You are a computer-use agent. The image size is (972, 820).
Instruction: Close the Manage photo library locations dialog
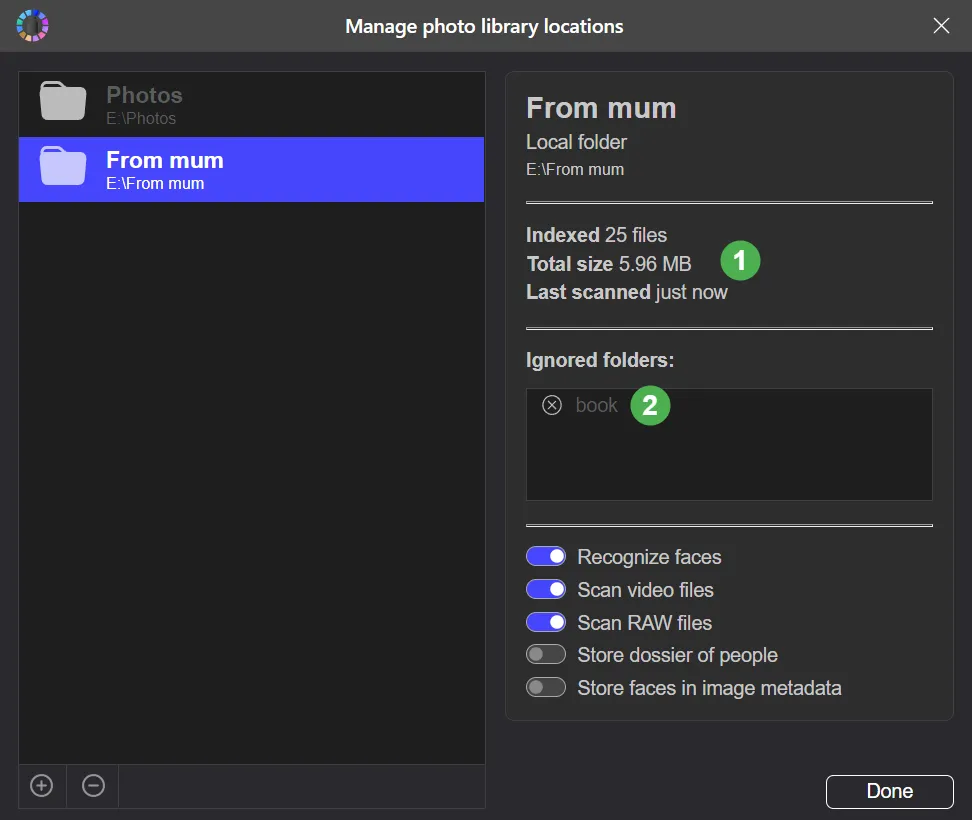[x=941, y=25]
